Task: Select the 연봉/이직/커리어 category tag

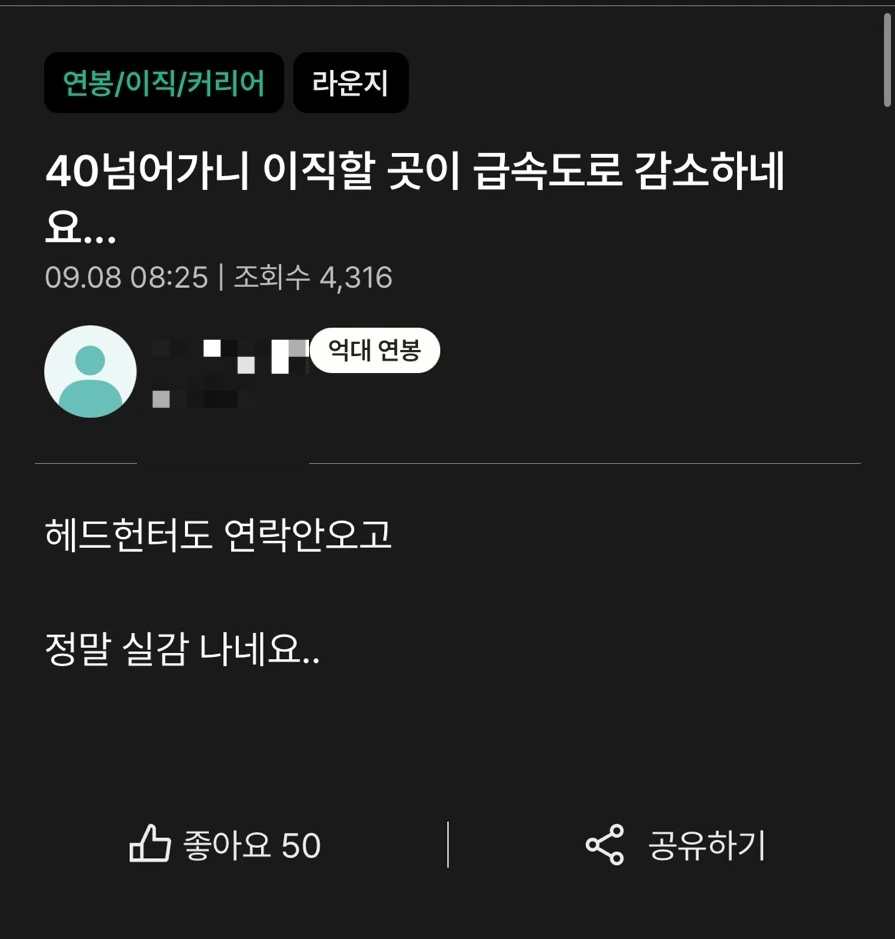Action: [x=163, y=83]
